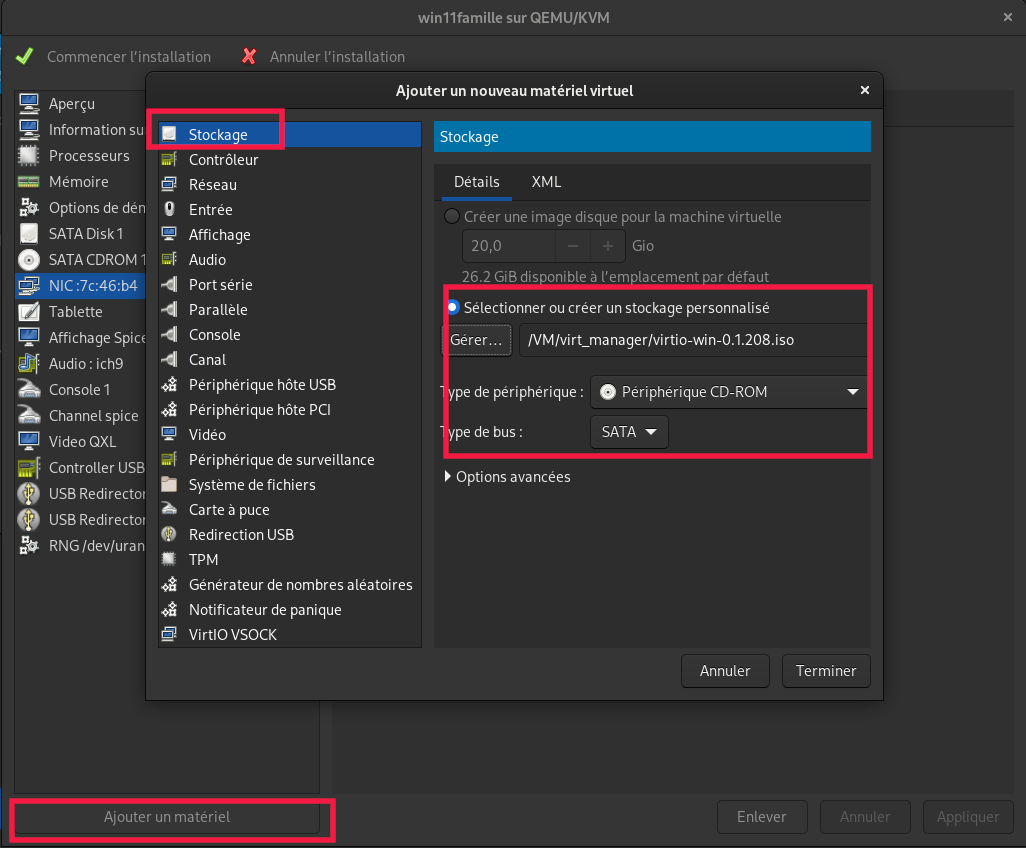Click the Carte à puce icon
1026x848 pixels.
(169, 510)
